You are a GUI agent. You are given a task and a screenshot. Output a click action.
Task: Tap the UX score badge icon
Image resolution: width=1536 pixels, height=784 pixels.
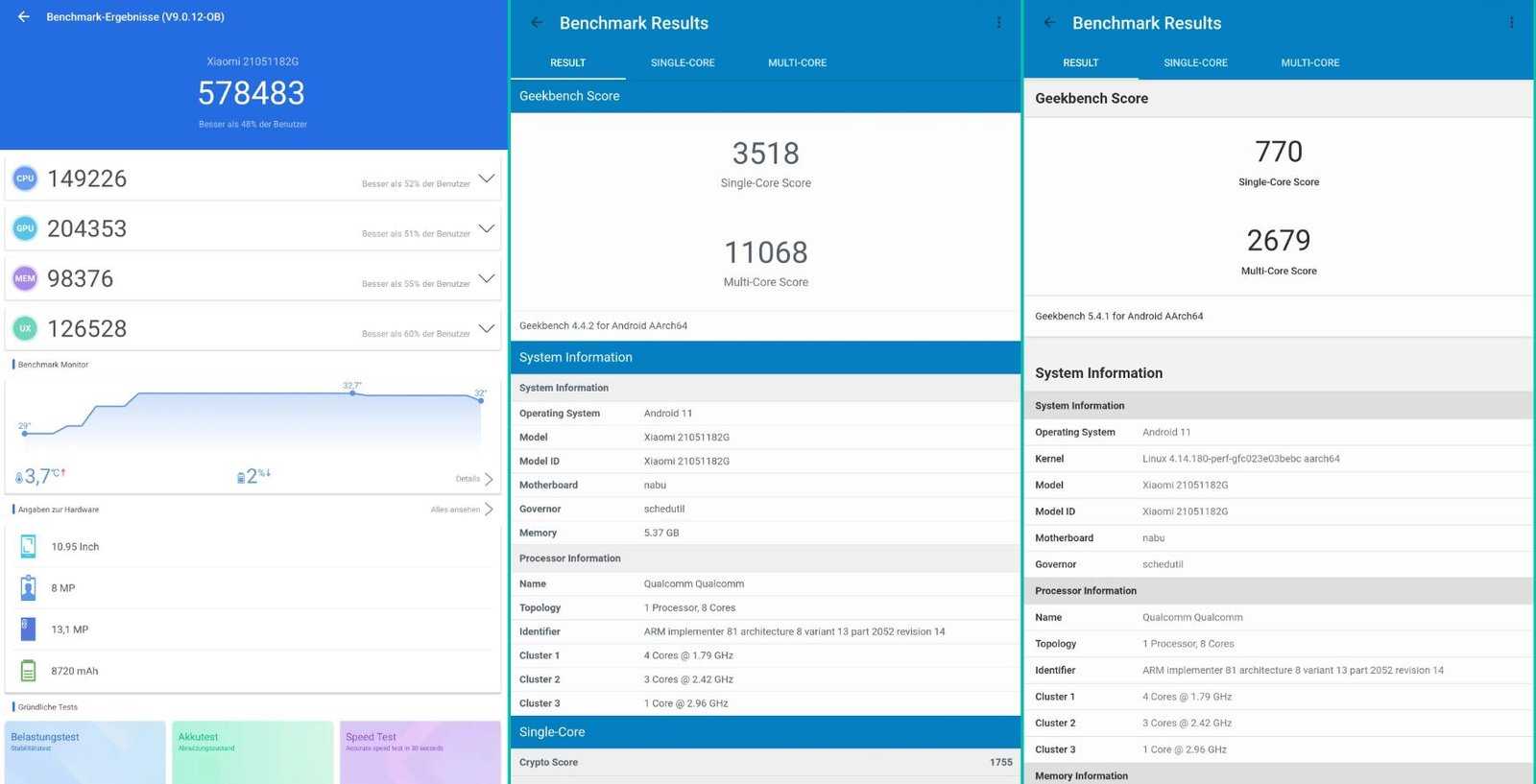(25, 328)
